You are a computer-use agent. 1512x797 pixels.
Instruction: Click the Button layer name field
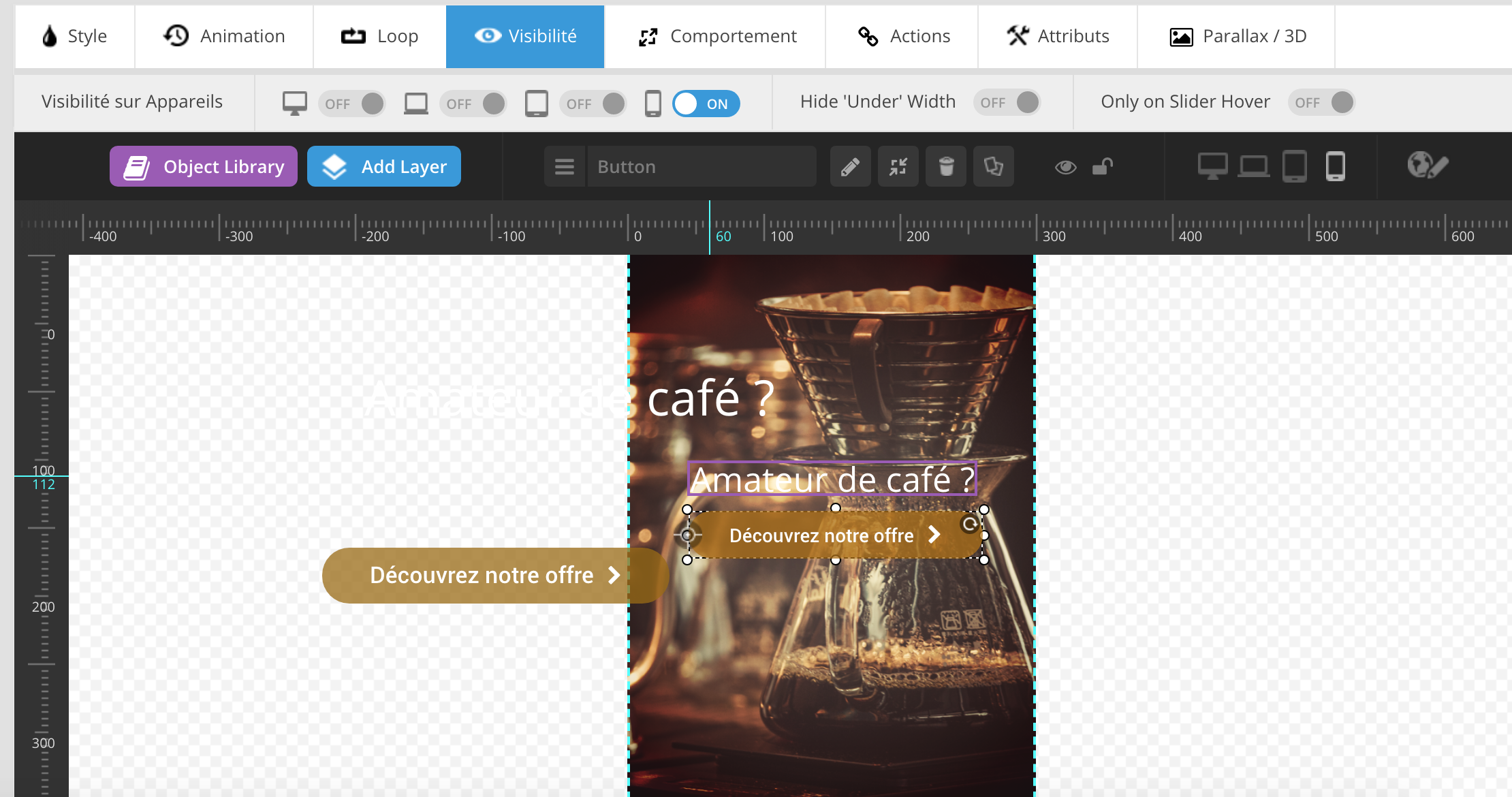click(x=702, y=166)
